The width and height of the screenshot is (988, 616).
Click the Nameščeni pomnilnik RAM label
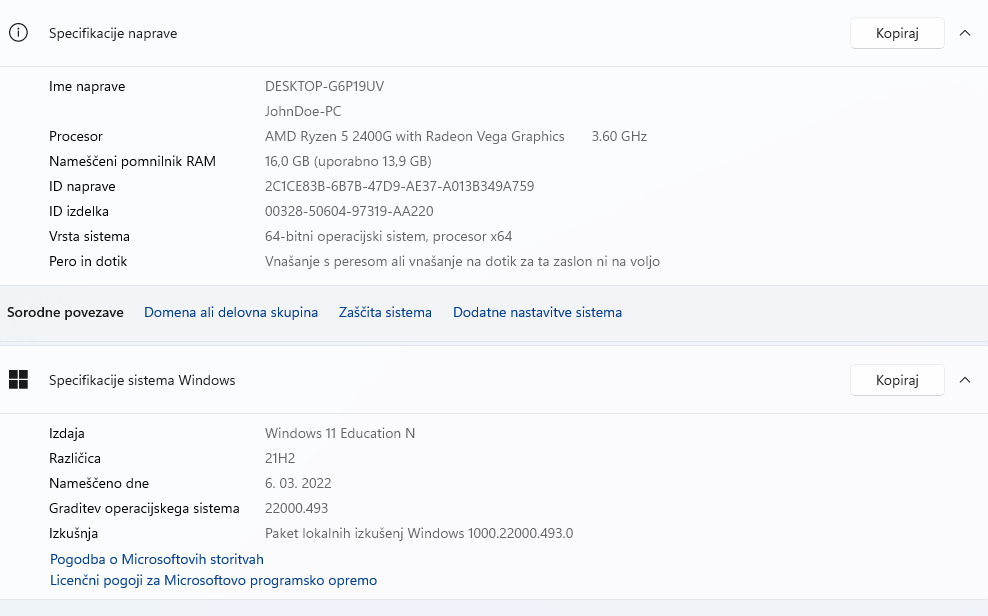tap(132, 161)
